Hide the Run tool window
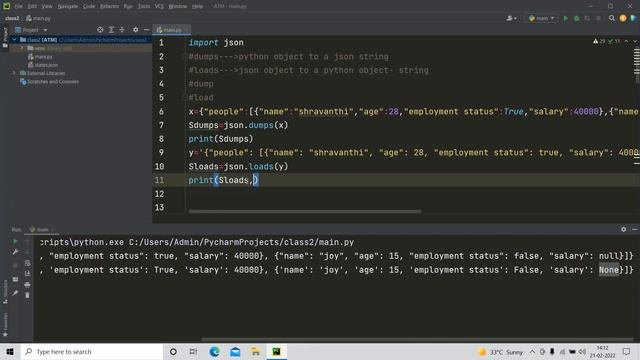The width and height of the screenshot is (640, 360). [x=635, y=229]
